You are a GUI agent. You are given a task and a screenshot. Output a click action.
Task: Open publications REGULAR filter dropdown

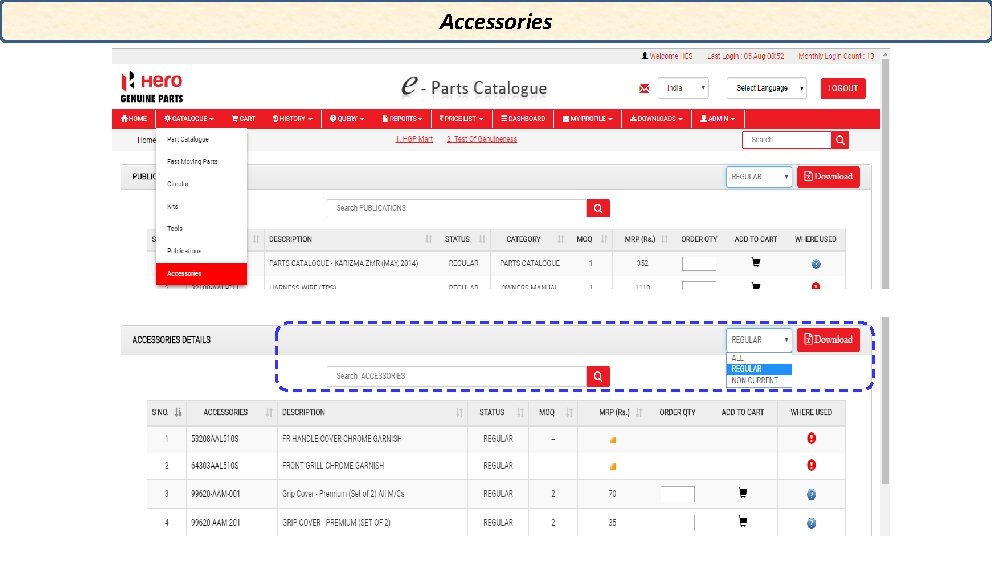click(x=759, y=177)
